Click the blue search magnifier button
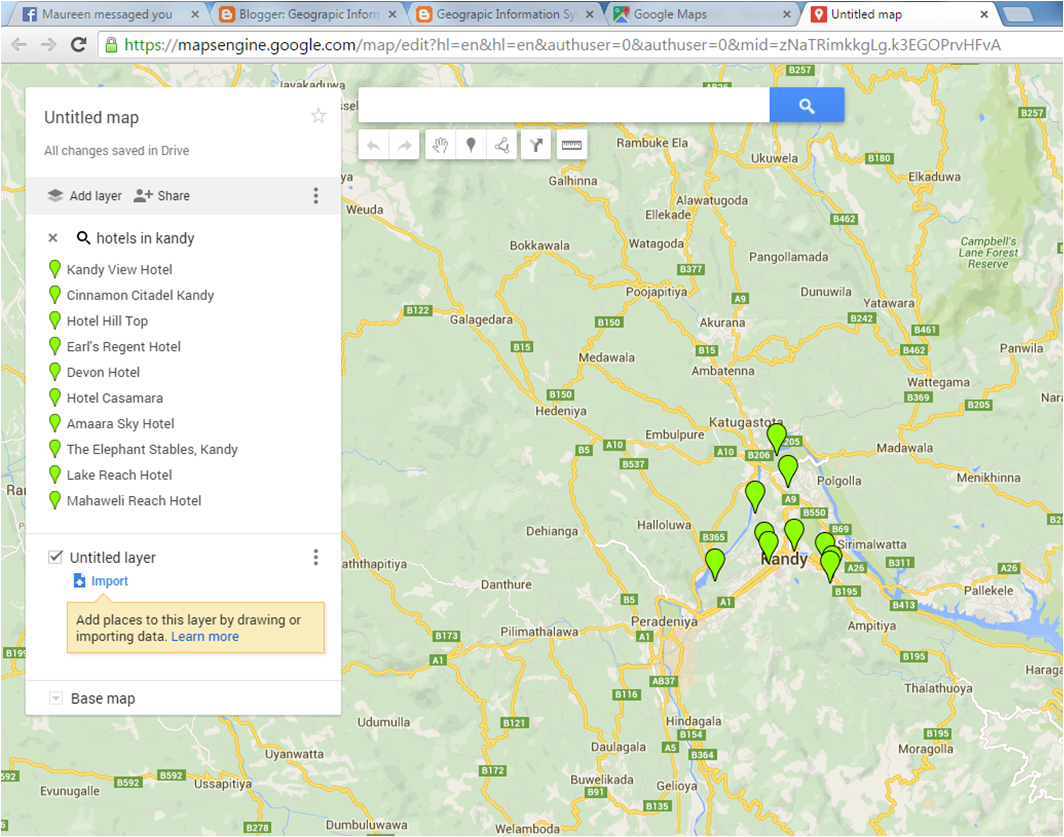 tap(807, 105)
